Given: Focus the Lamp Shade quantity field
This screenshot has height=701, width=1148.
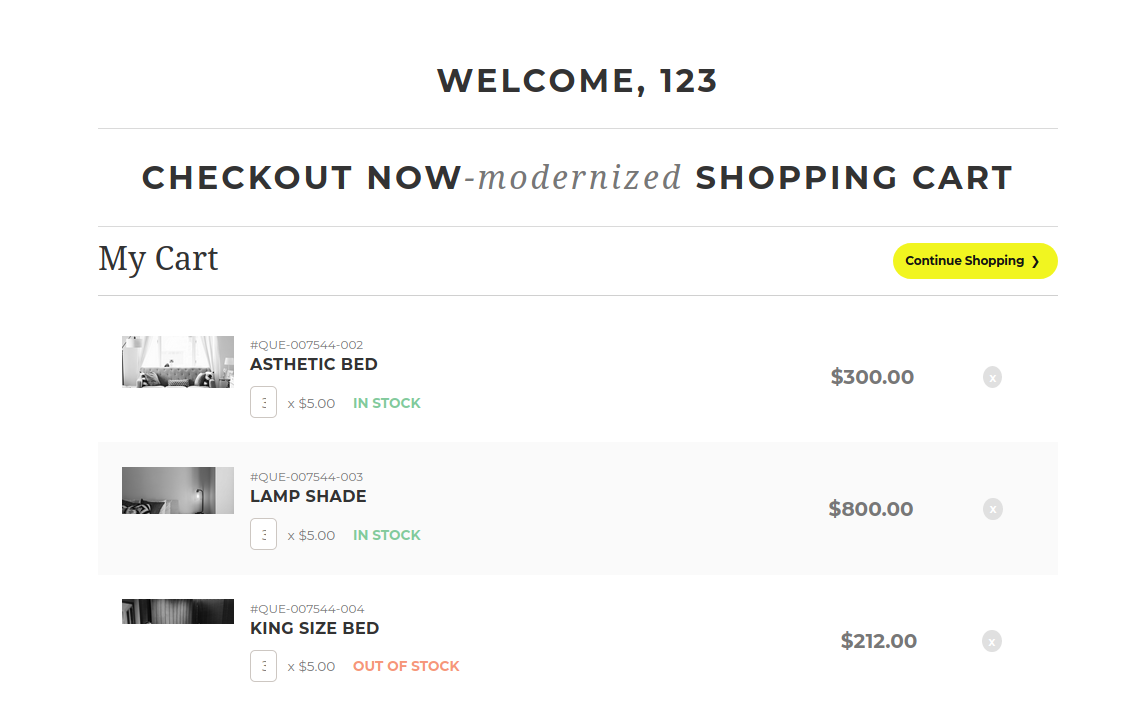Looking at the screenshot, I should click(264, 534).
